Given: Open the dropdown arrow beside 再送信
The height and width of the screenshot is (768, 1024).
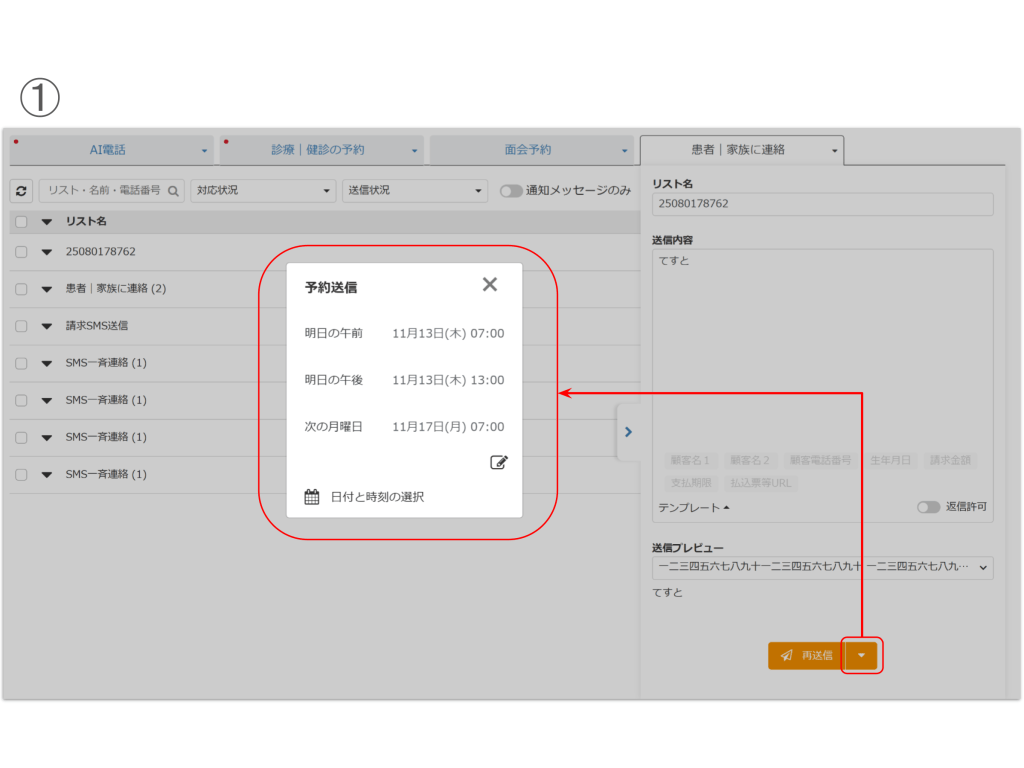Looking at the screenshot, I should 861,655.
